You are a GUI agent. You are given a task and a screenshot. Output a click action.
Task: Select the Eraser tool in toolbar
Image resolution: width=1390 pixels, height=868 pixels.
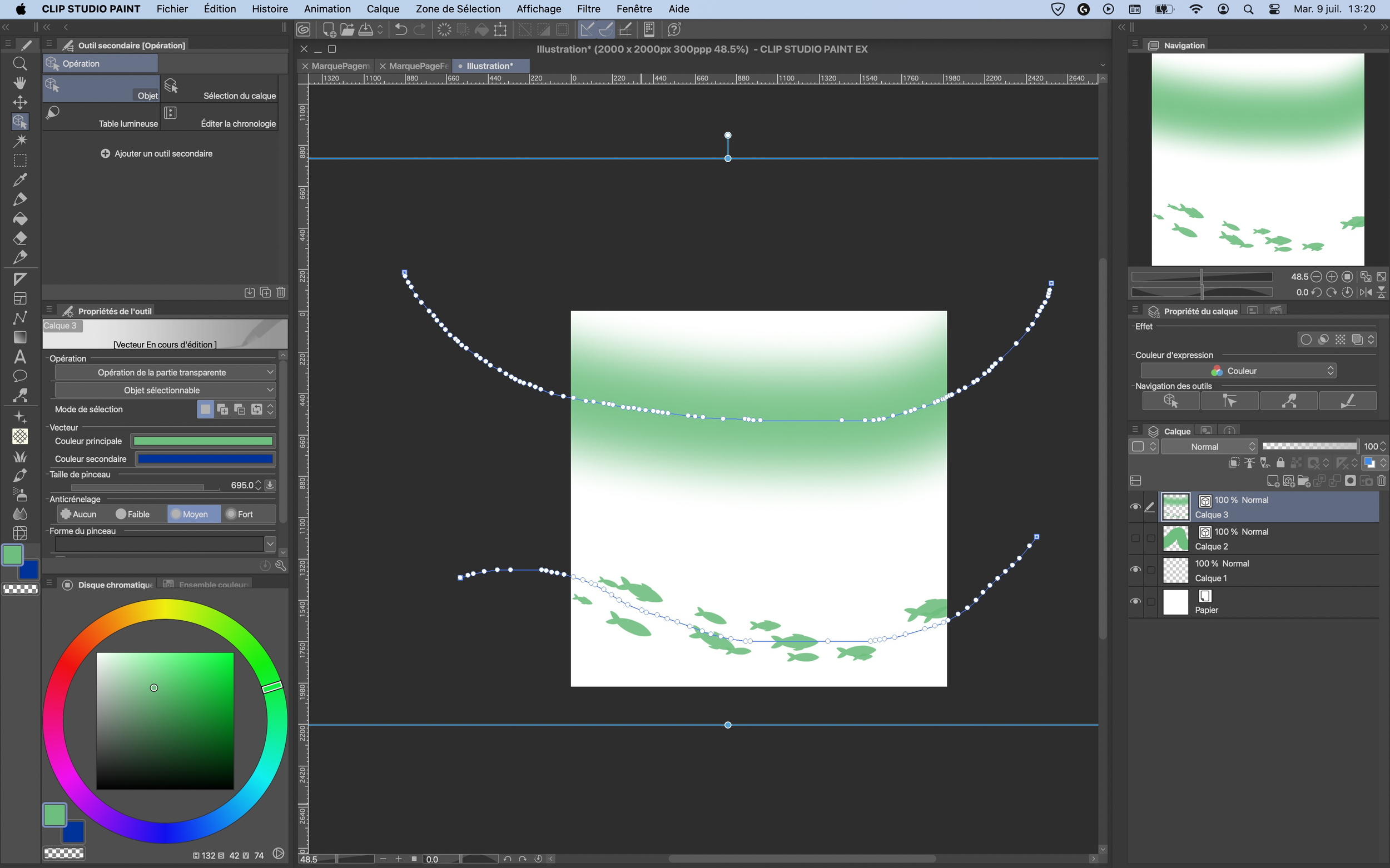[x=19, y=238]
